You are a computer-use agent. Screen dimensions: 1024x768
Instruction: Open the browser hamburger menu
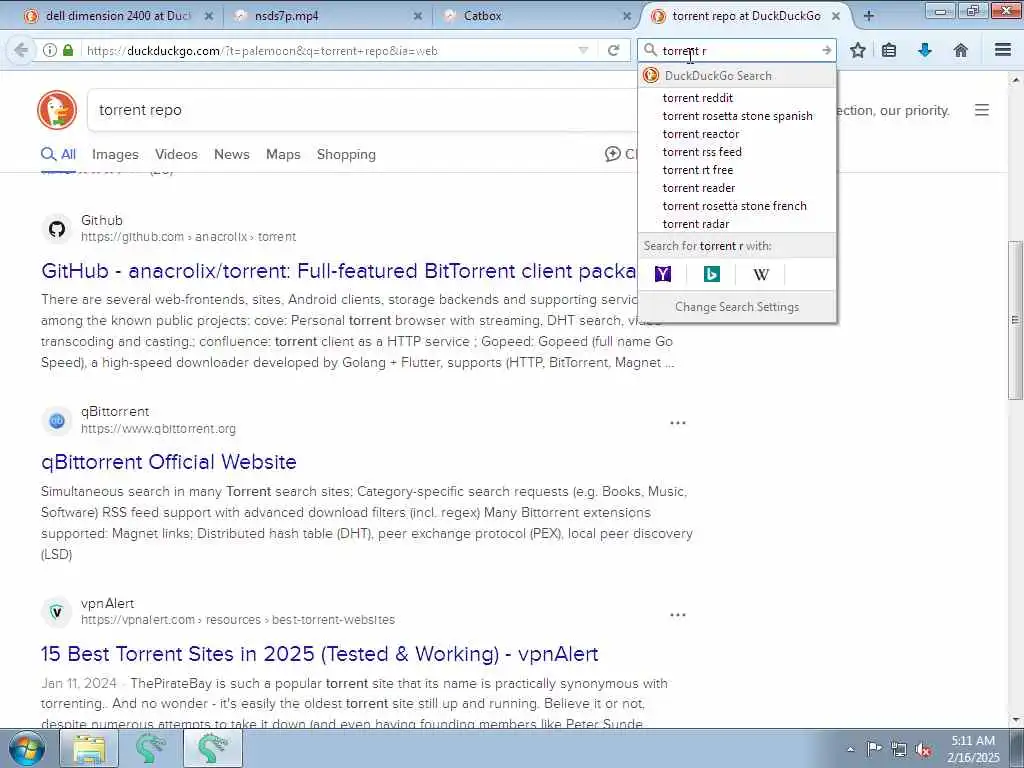pos(1003,50)
